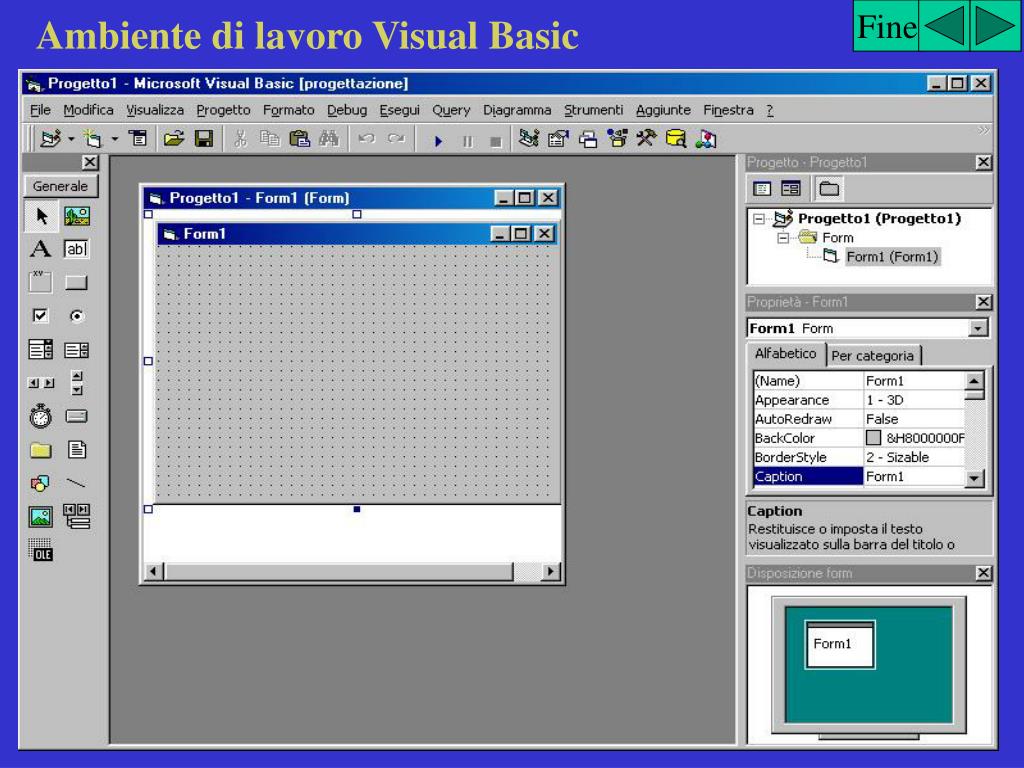Click the Find binoculars icon
Viewport: 1024px width, 768px height.
coord(328,139)
